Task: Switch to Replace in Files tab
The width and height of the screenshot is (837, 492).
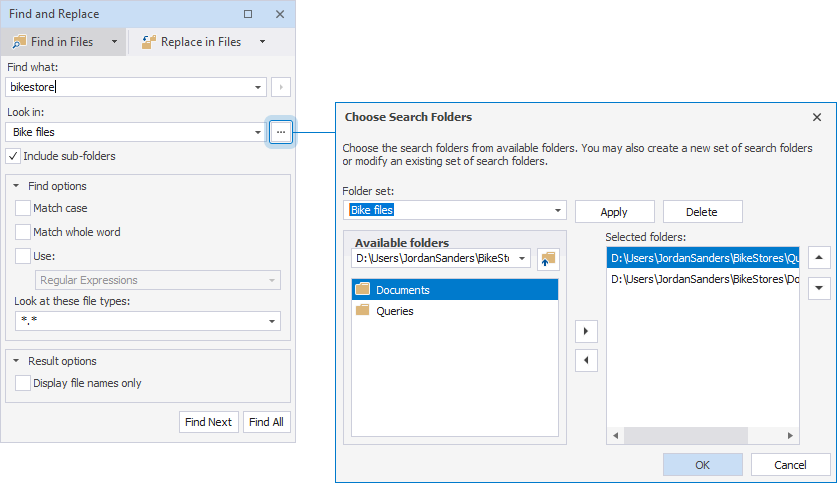Action: coord(192,42)
